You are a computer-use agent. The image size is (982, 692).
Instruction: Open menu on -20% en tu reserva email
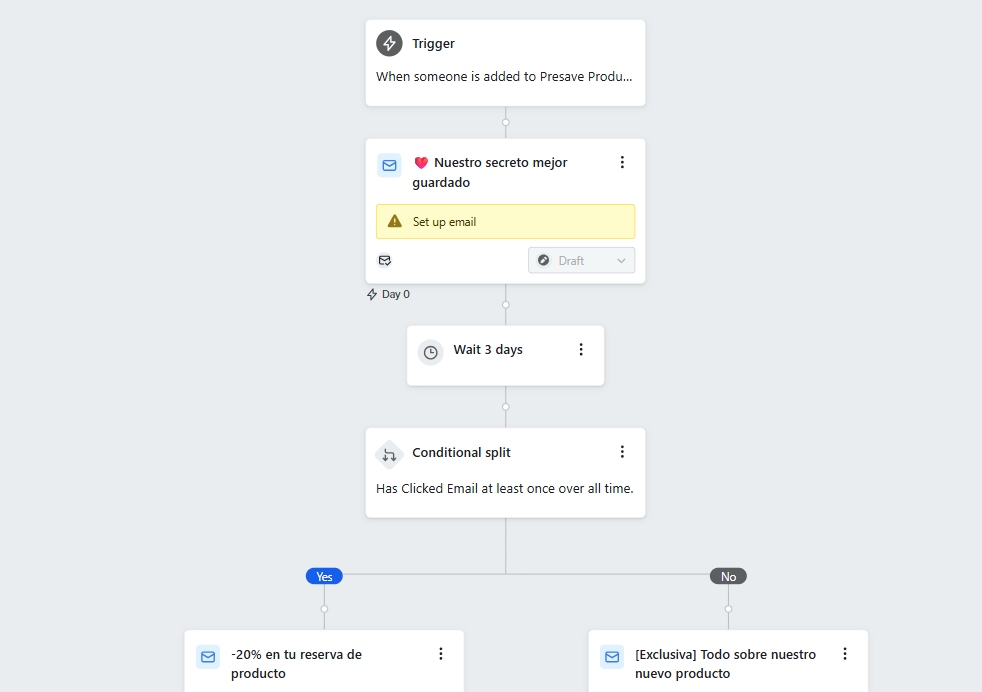tap(441, 653)
